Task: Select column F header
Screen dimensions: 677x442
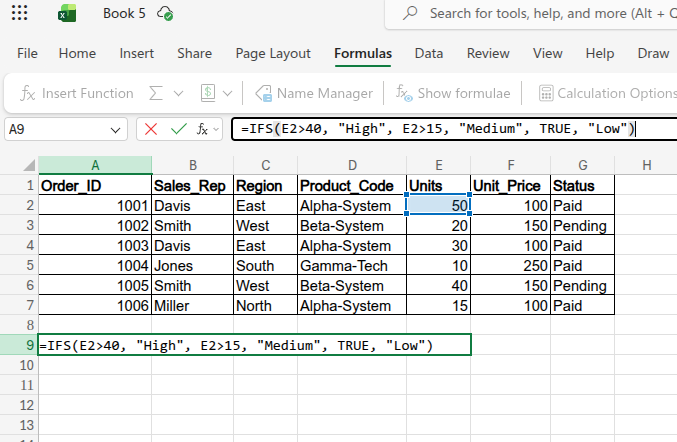Action: click(511, 165)
